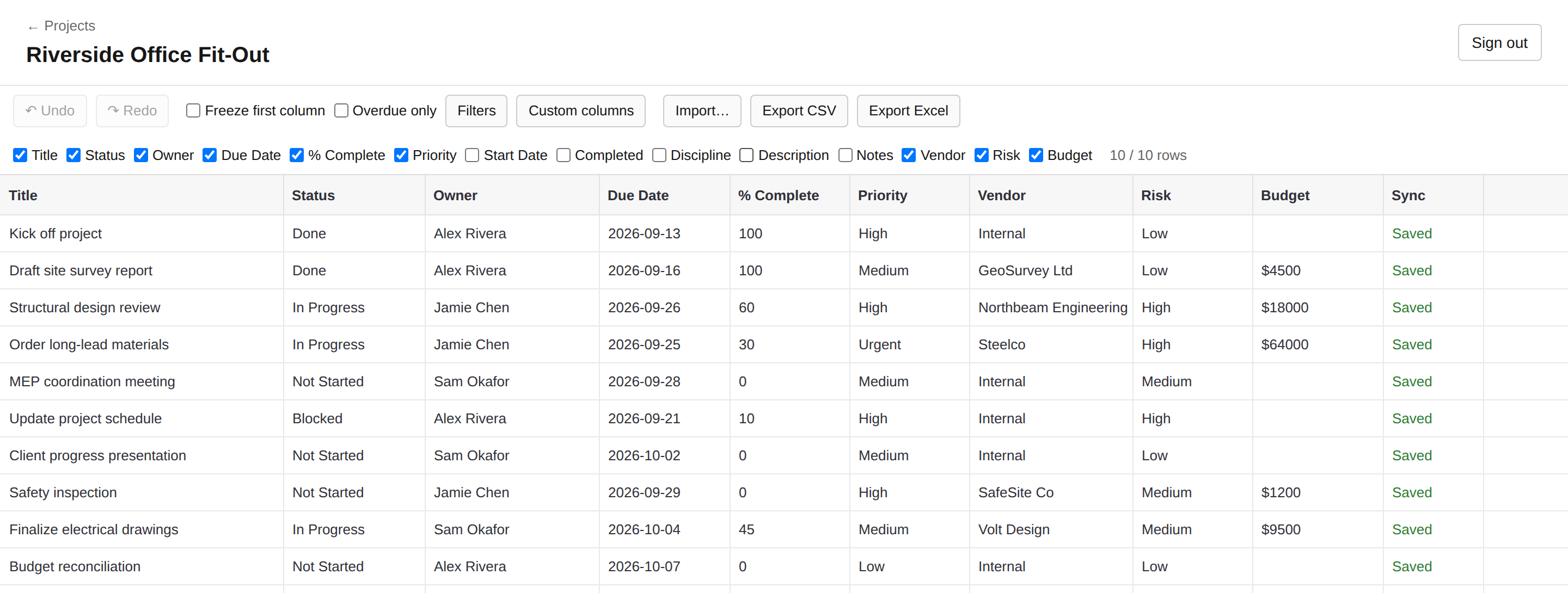Enable the Description column checkbox
The image size is (1568, 593).
pos(746,155)
